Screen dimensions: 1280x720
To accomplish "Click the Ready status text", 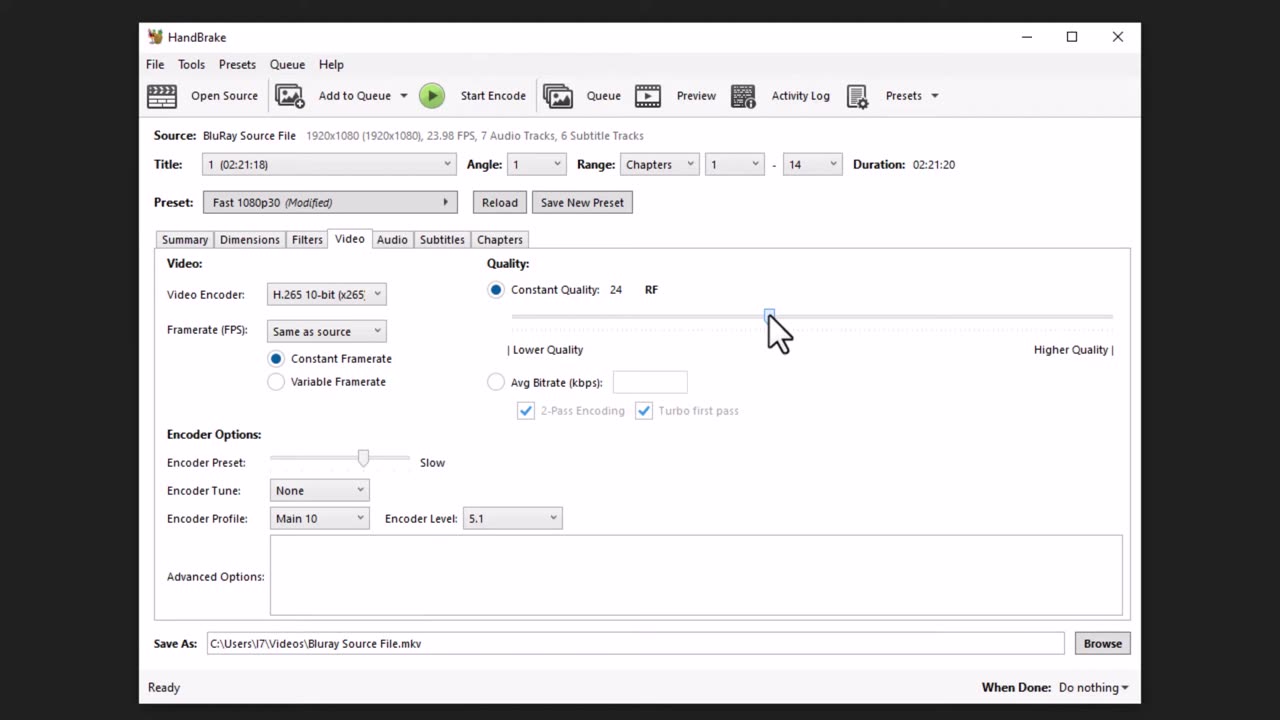I will click(164, 688).
